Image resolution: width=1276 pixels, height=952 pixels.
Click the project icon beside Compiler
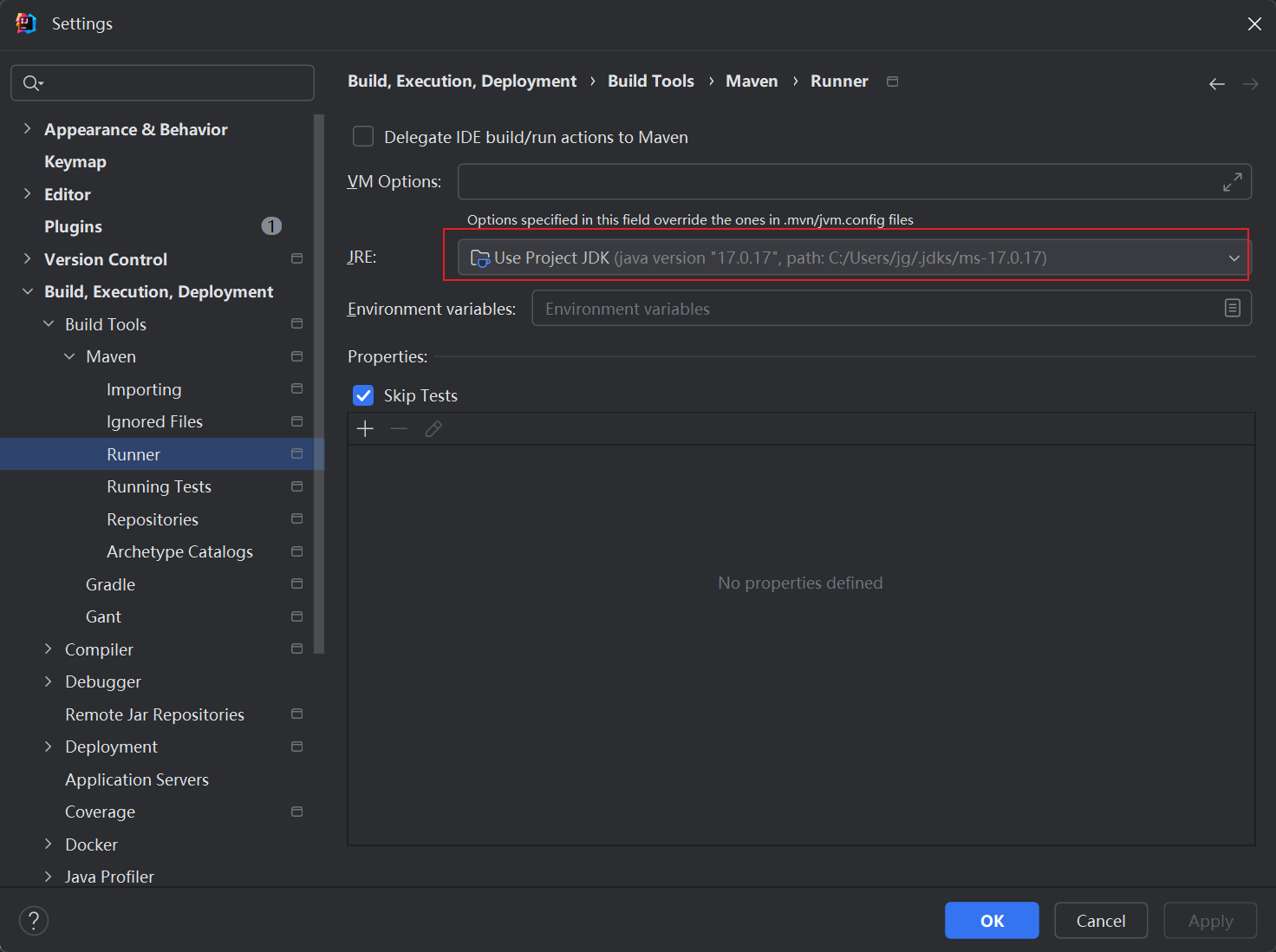296,649
